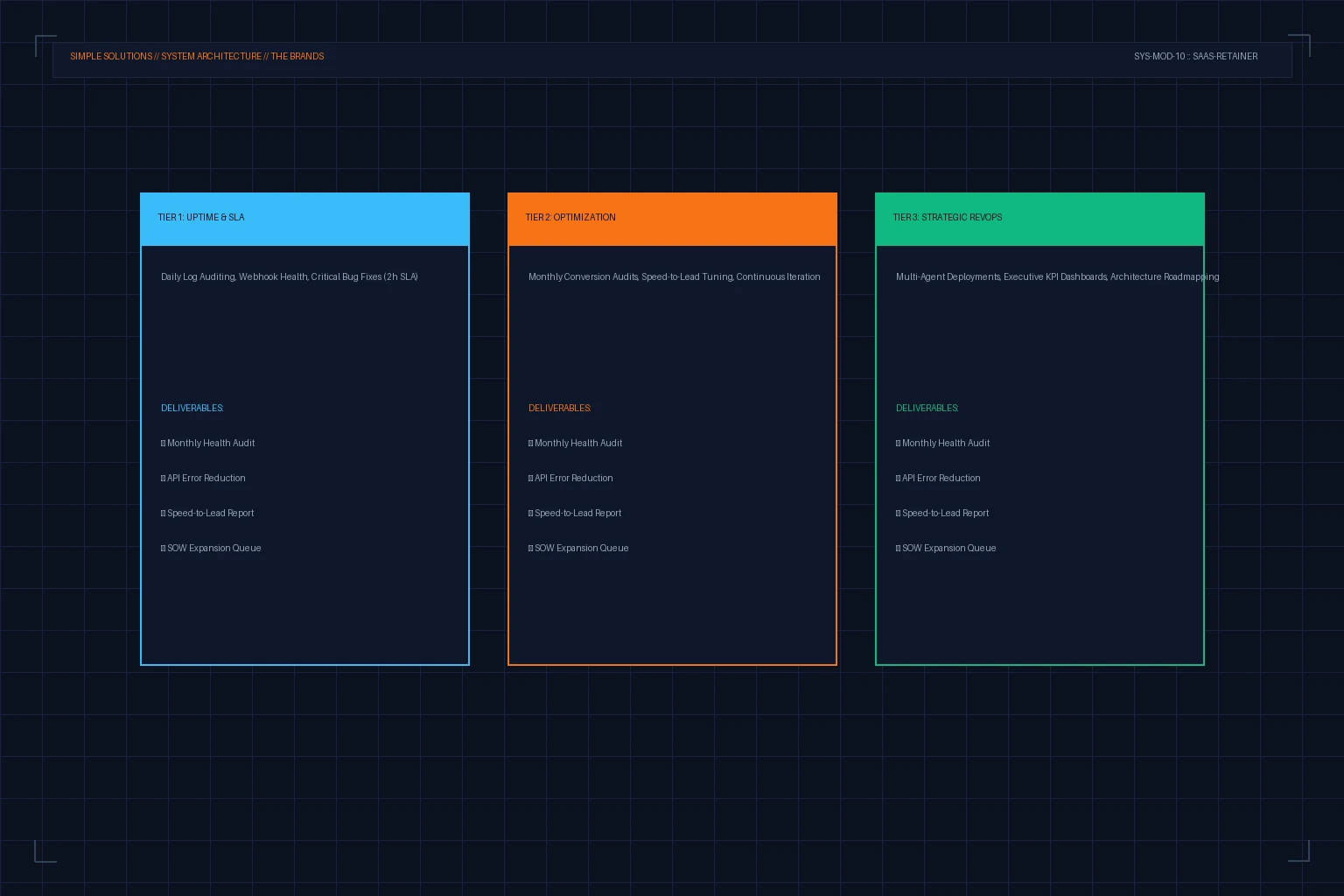This screenshot has width=1344, height=896.
Task: Click Monthly Health Audit in Tier 2 card
Action: [576, 443]
